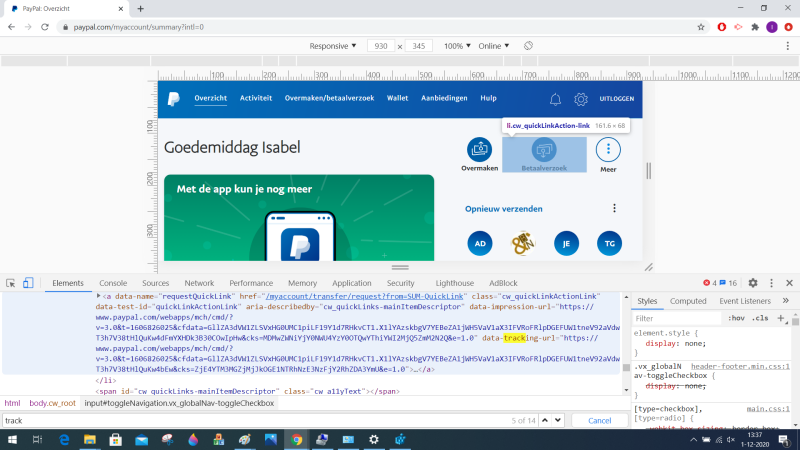Go to previous search result
This screenshot has width=800, height=450.
point(545,420)
